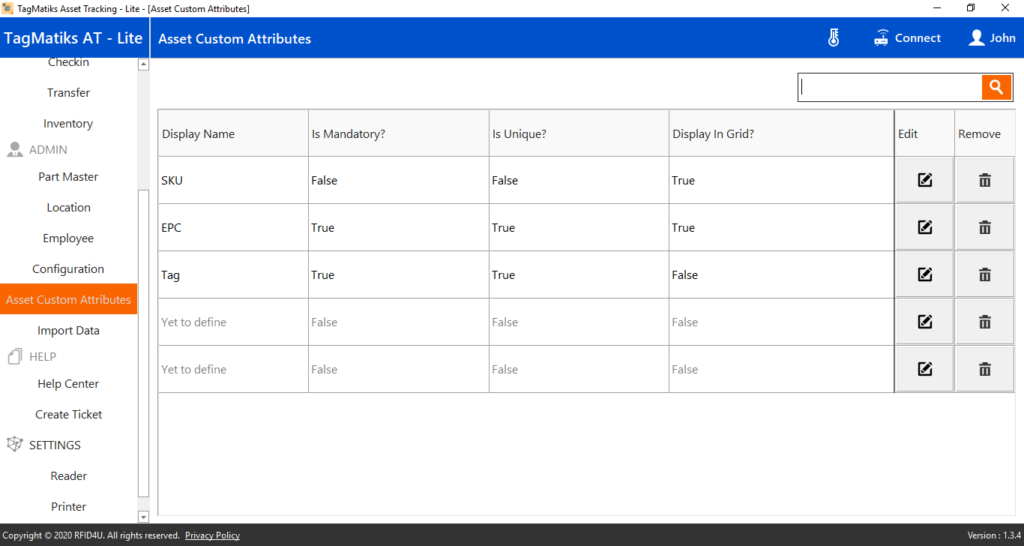Click the orange search magnifier button
The width and height of the screenshot is (1024, 546).
pyautogui.click(x=996, y=87)
